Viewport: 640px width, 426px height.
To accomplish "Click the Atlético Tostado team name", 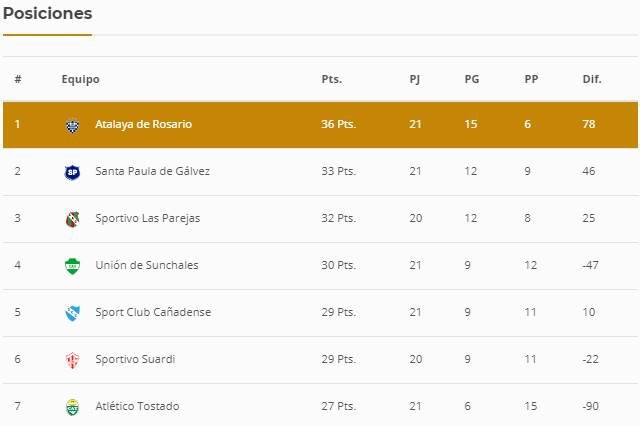I will [137, 407].
